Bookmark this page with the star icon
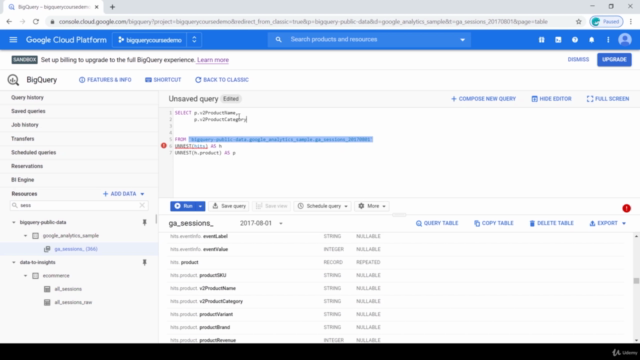Viewport: 640px width, 360px height. pyautogui.click(x=578, y=22)
